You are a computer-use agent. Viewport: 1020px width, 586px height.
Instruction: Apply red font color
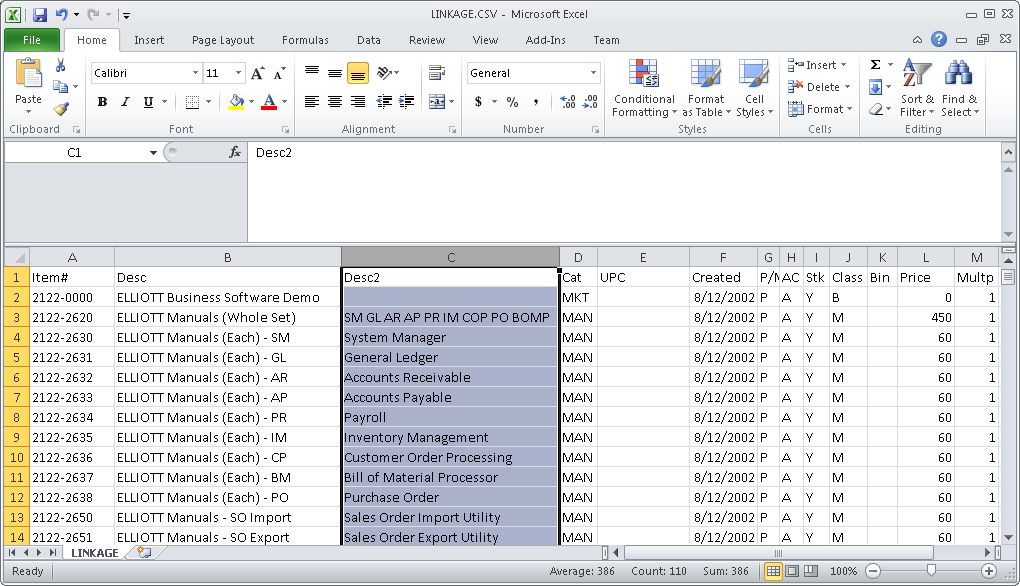(269, 101)
